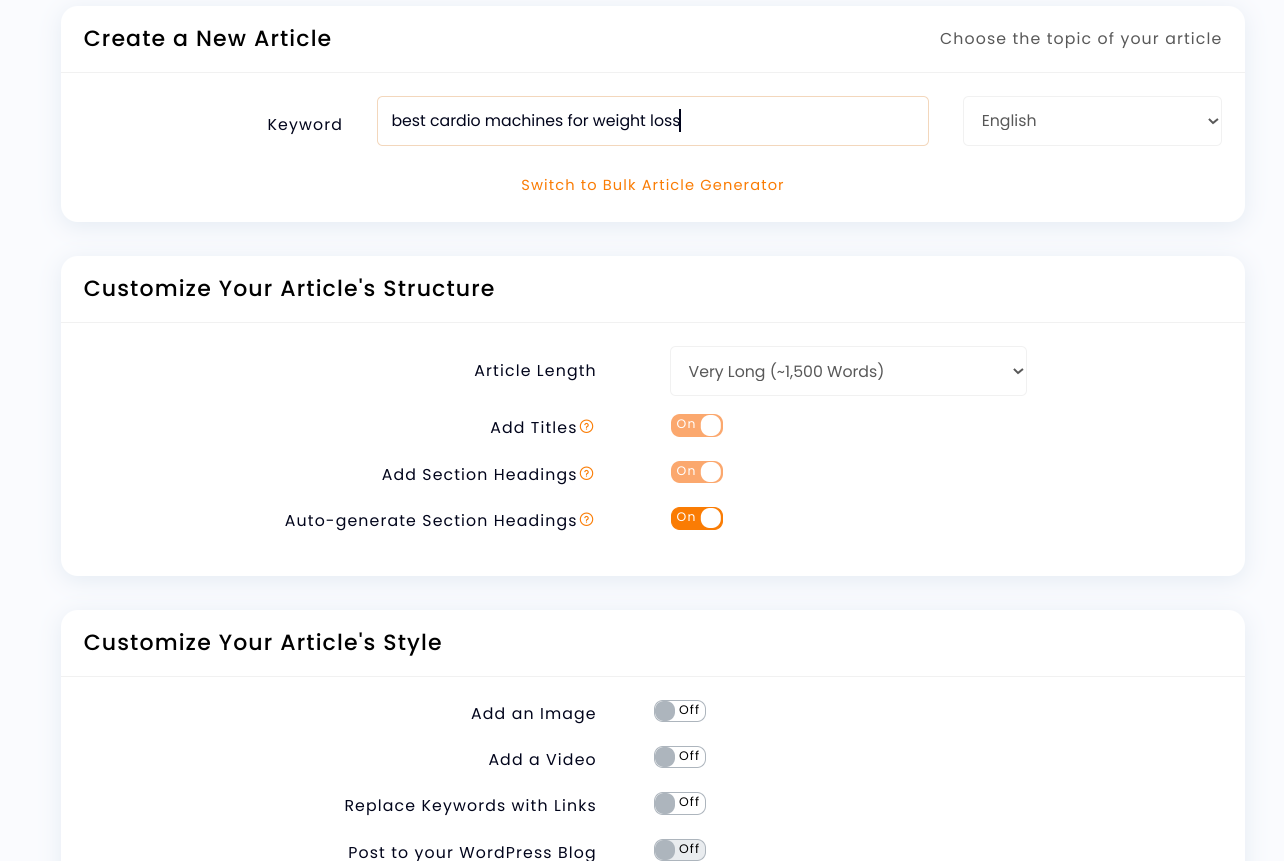Show help for Auto-generate Section Headings

pyautogui.click(x=587, y=520)
